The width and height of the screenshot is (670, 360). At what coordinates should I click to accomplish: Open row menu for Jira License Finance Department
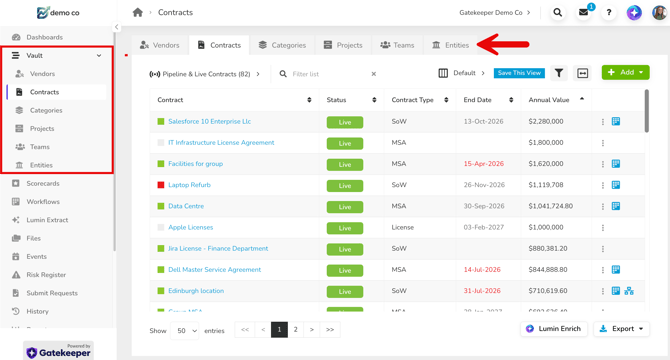click(x=603, y=249)
